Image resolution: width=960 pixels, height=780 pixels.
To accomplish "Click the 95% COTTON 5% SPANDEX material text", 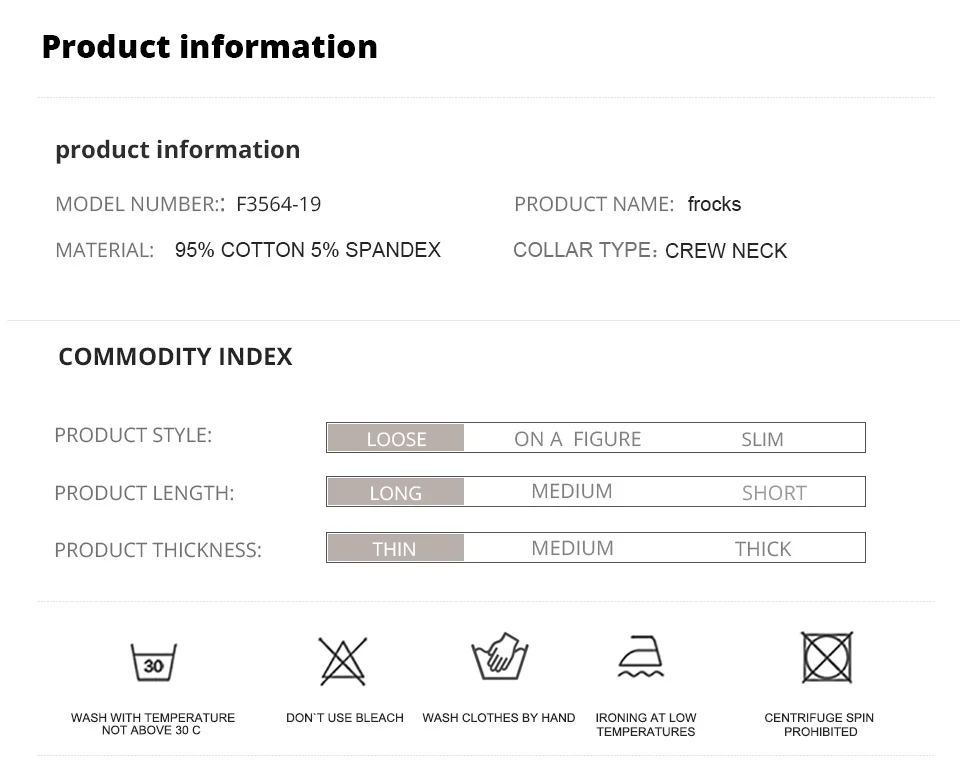I will [307, 250].
